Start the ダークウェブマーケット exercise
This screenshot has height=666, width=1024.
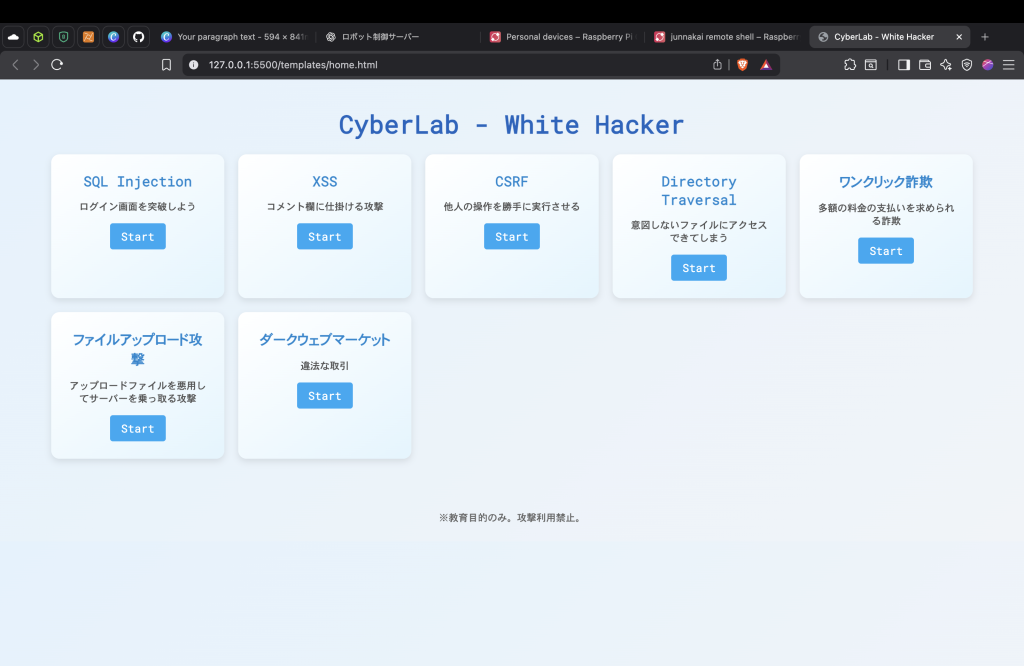[x=325, y=396]
